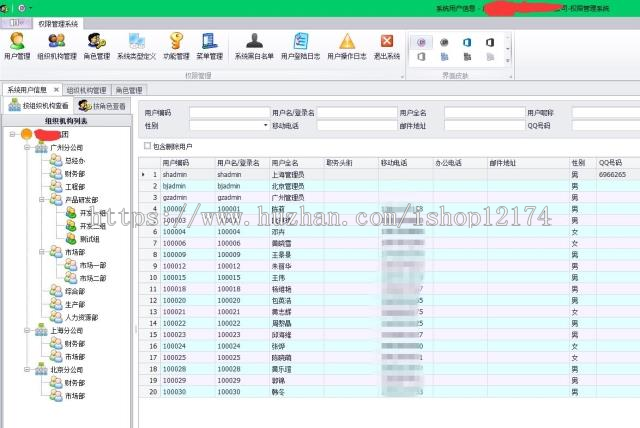Select 综合部 in the tree
Image resolution: width=640 pixels, height=428 pixels.
(75, 291)
